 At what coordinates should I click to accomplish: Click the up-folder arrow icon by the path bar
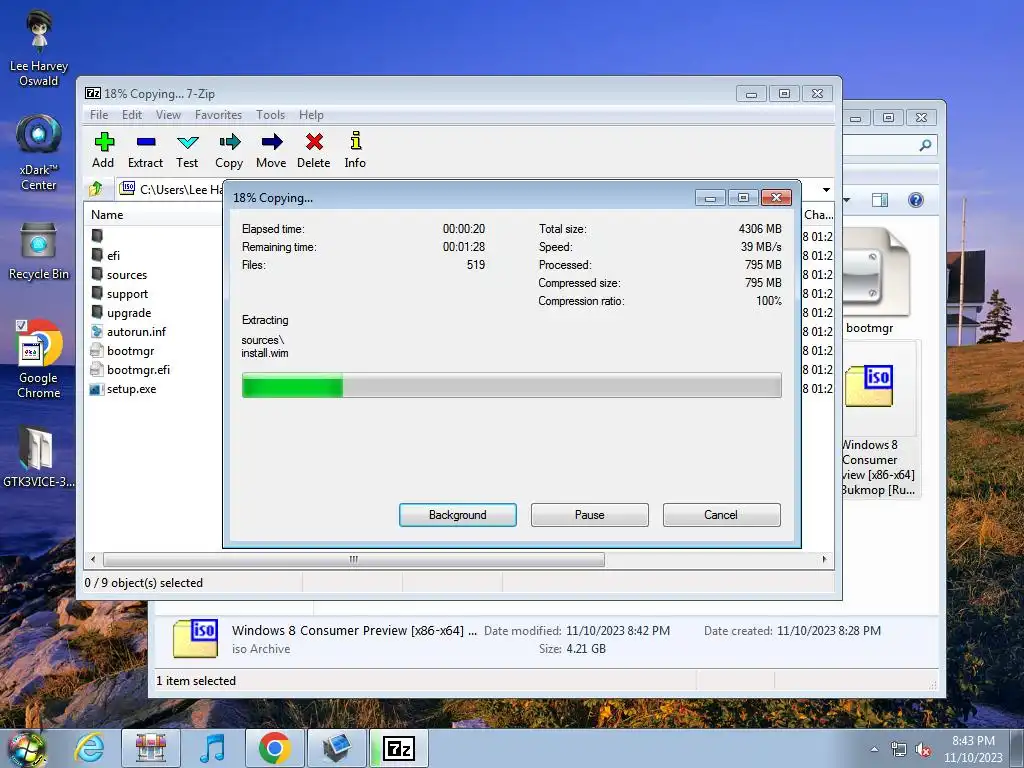pyautogui.click(x=96, y=189)
